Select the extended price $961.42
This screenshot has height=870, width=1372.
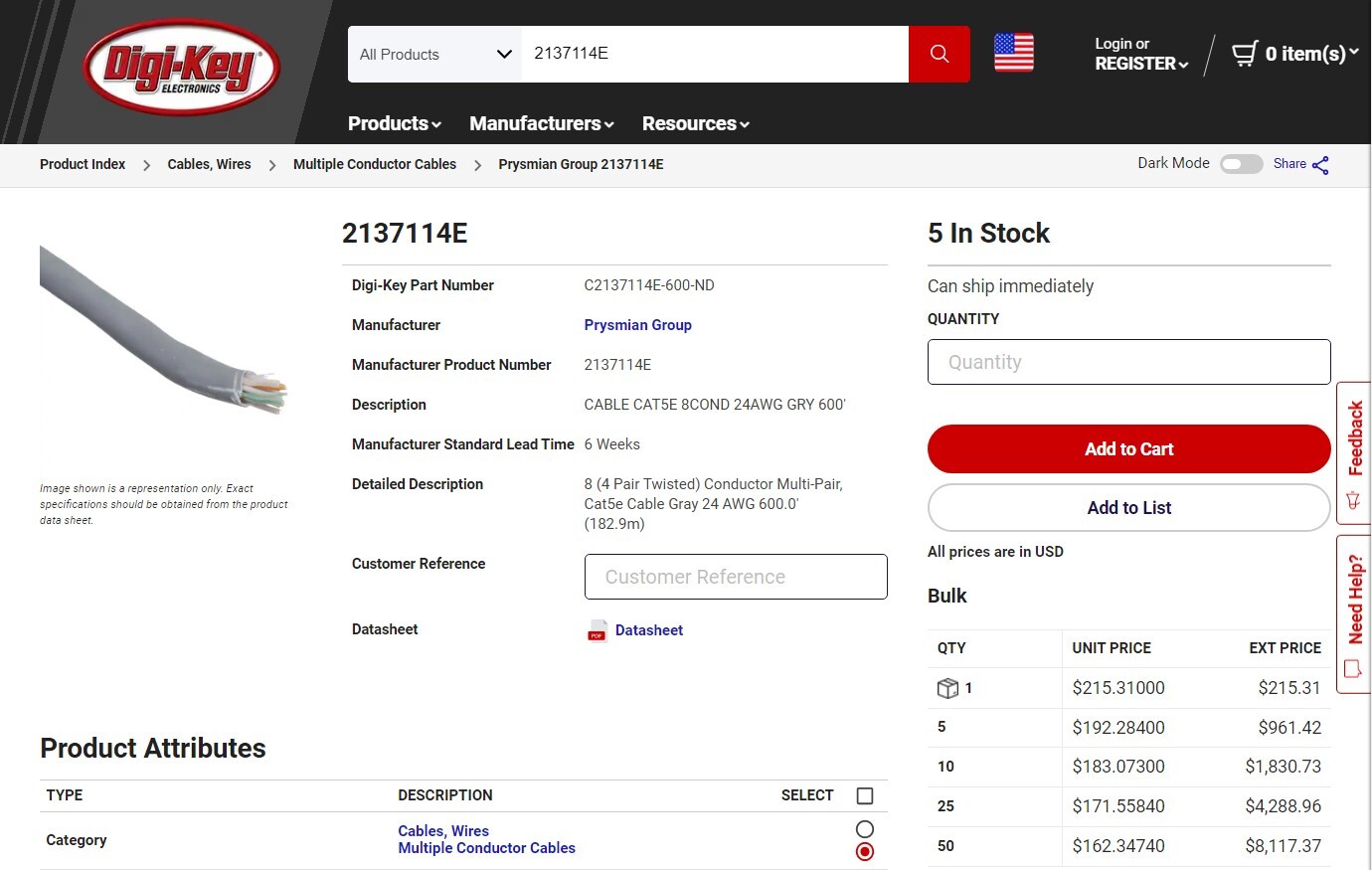click(x=1289, y=728)
